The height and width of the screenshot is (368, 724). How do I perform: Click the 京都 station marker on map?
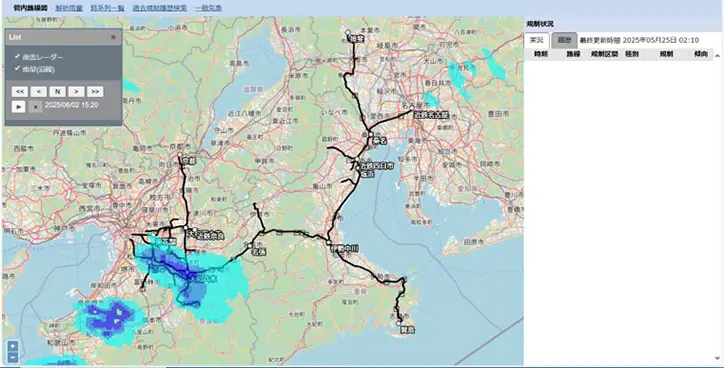180,155
